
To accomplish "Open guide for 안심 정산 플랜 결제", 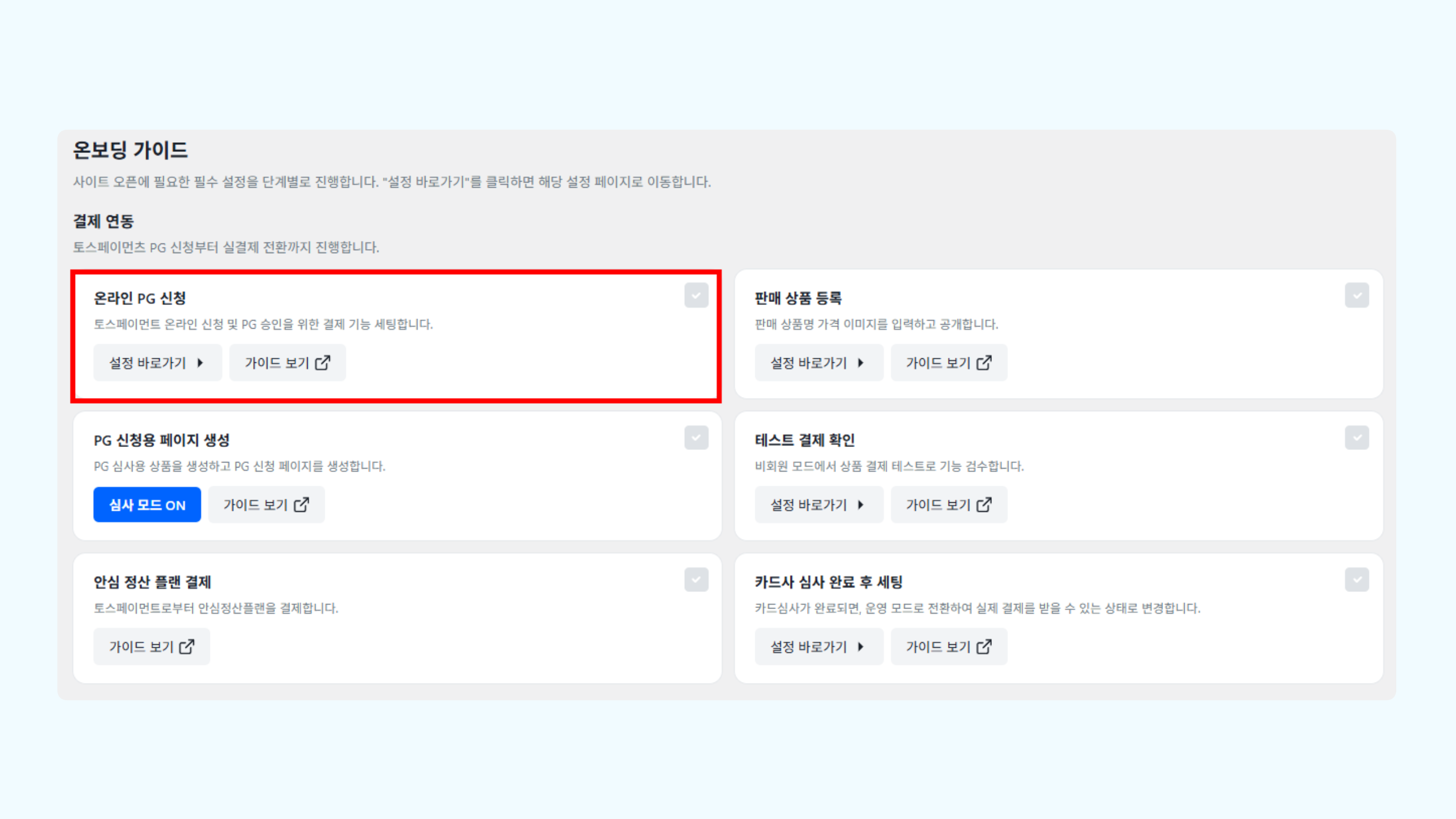I will pyautogui.click(x=152, y=647).
